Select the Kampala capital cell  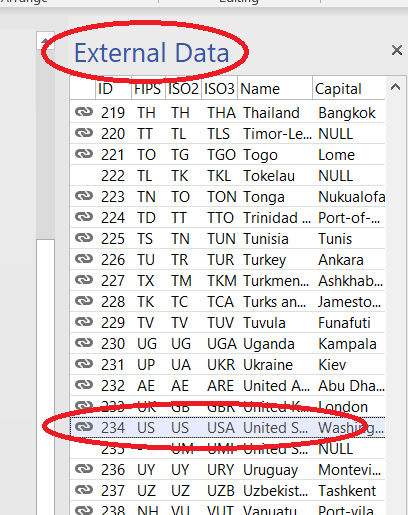click(349, 344)
